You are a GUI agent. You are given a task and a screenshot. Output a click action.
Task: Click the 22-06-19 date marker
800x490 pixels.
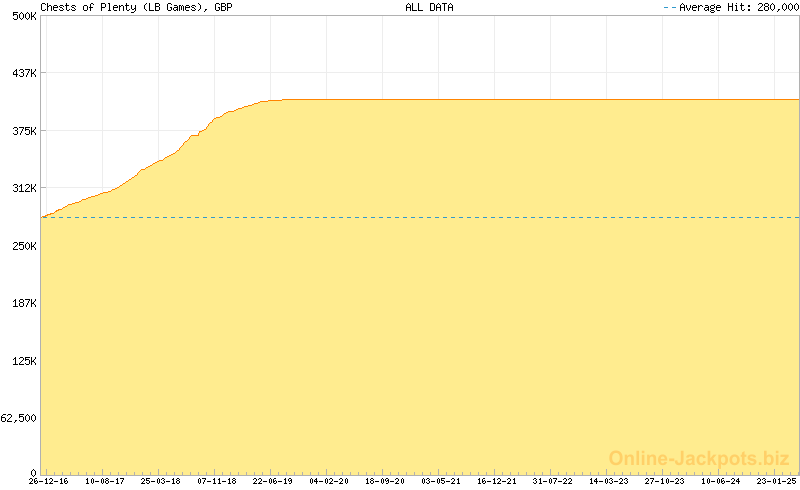click(272, 481)
